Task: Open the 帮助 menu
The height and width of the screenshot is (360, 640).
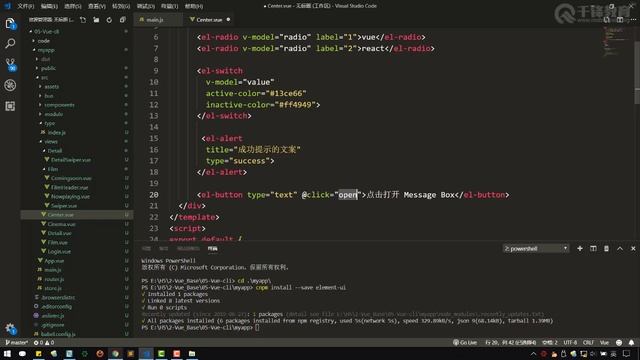Action: pos(194,6)
